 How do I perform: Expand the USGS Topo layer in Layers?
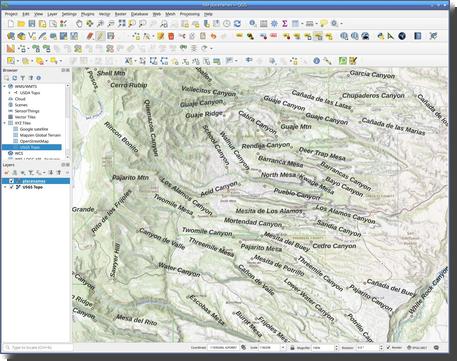pyautogui.click(x=5, y=187)
